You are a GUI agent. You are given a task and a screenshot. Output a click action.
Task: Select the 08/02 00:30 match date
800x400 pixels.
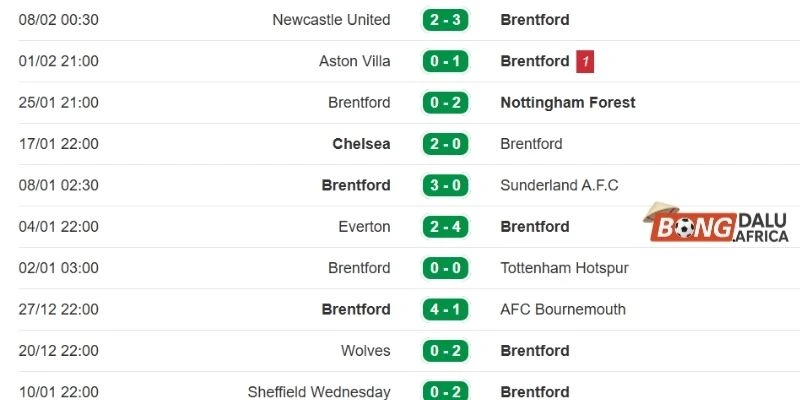[59, 20]
